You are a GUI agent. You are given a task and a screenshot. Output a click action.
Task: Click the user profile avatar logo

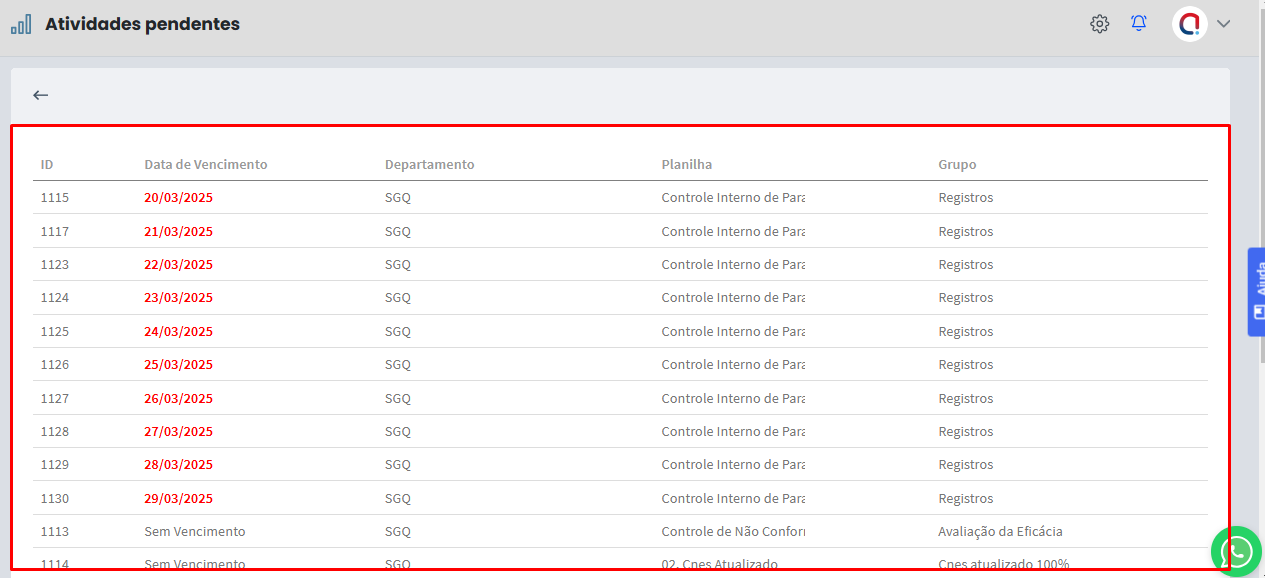[x=1189, y=24]
